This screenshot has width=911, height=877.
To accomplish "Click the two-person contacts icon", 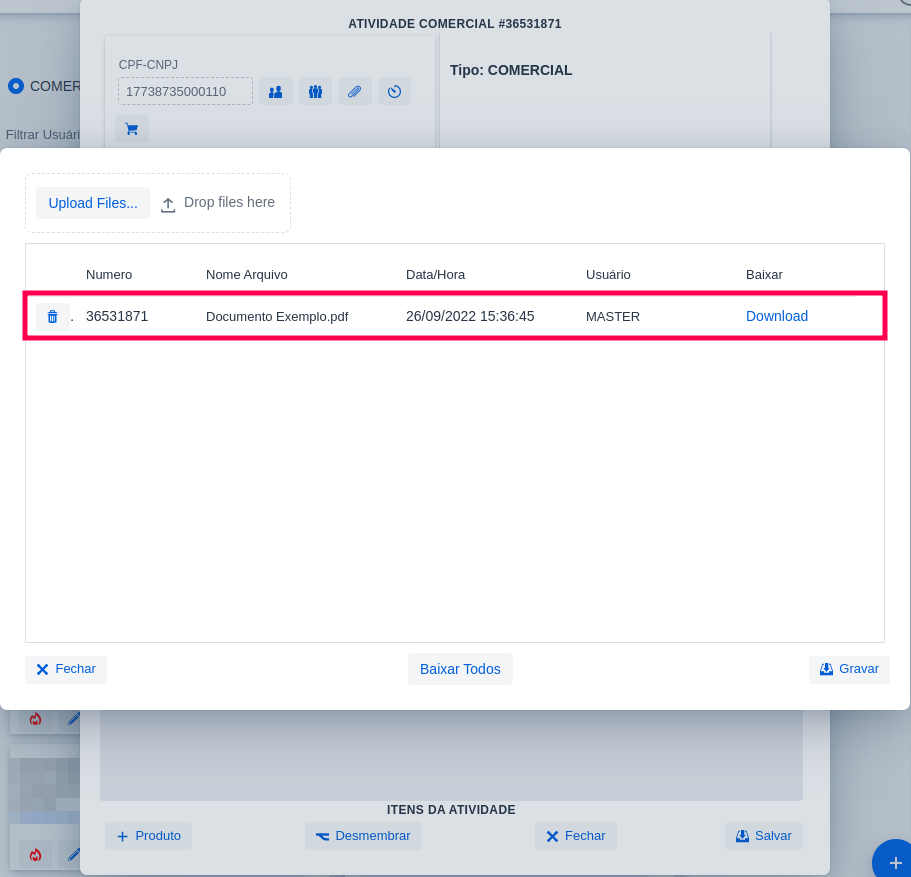I will tap(276, 92).
